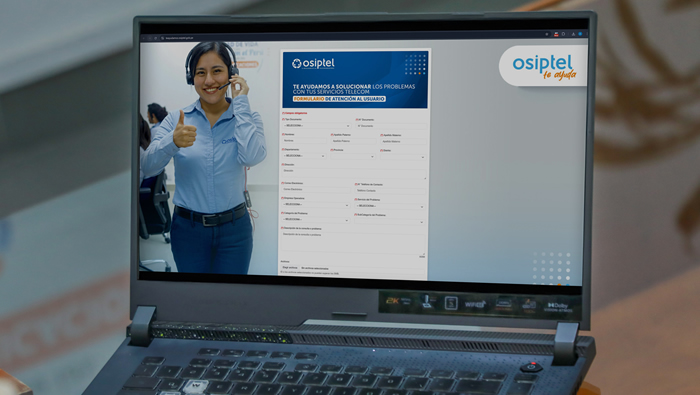Click the red extension icon in browser toolbar
The width and height of the screenshot is (700, 395).
(556, 34)
